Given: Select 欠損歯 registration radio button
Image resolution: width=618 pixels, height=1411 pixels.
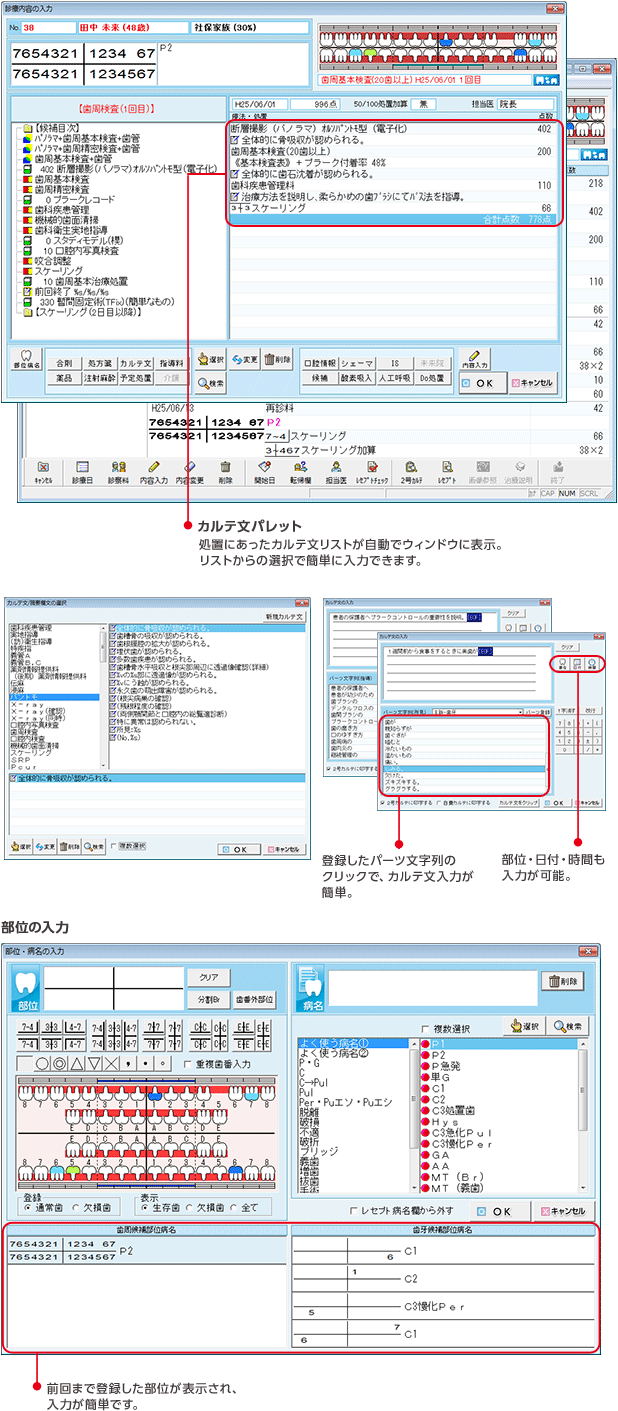Looking at the screenshot, I should 75,1208.
